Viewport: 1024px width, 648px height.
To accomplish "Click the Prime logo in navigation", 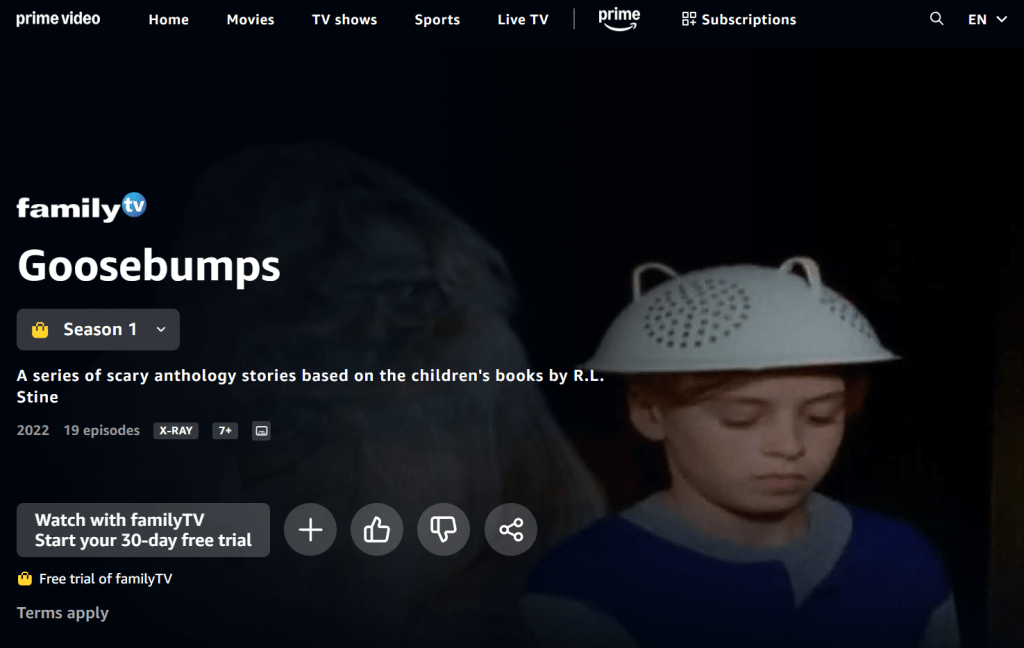I will pyautogui.click(x=619, y=19).
